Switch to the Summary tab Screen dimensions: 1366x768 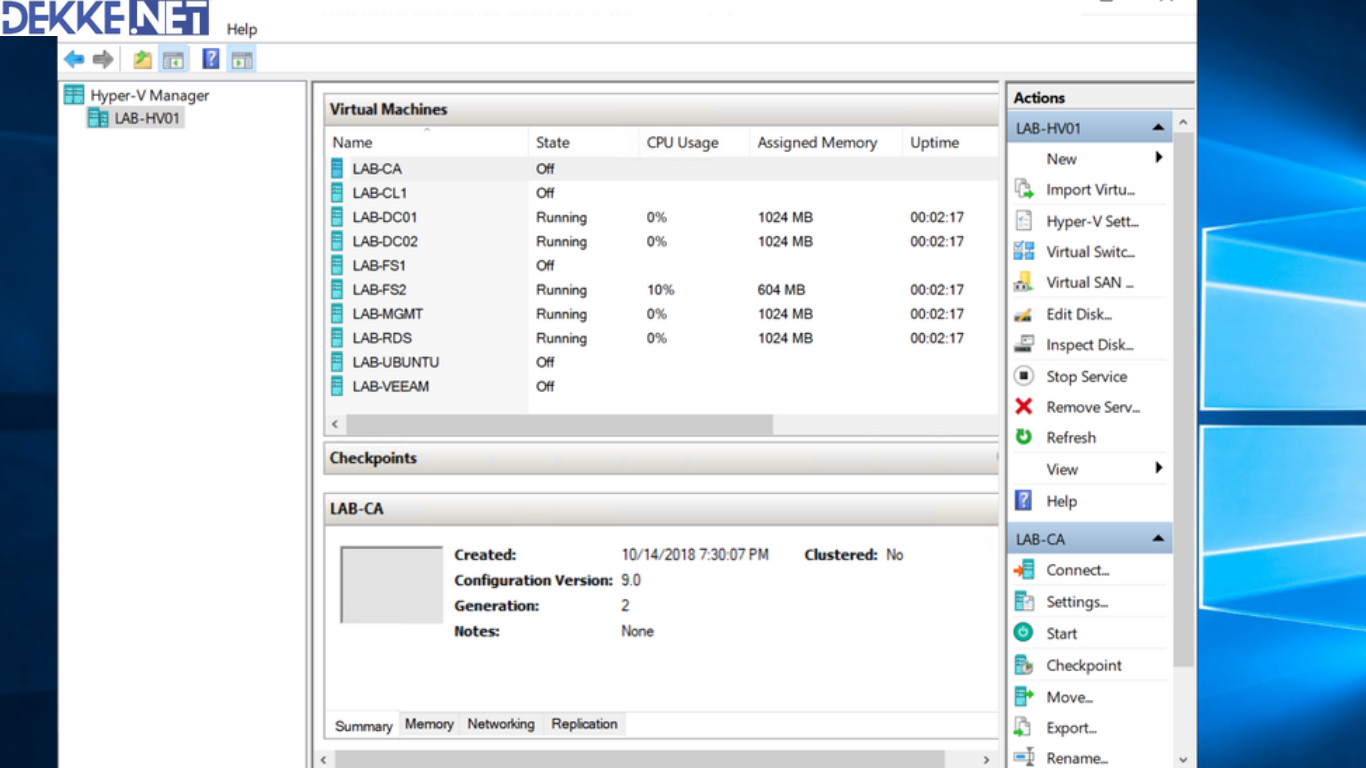click(x=363, y=726)
